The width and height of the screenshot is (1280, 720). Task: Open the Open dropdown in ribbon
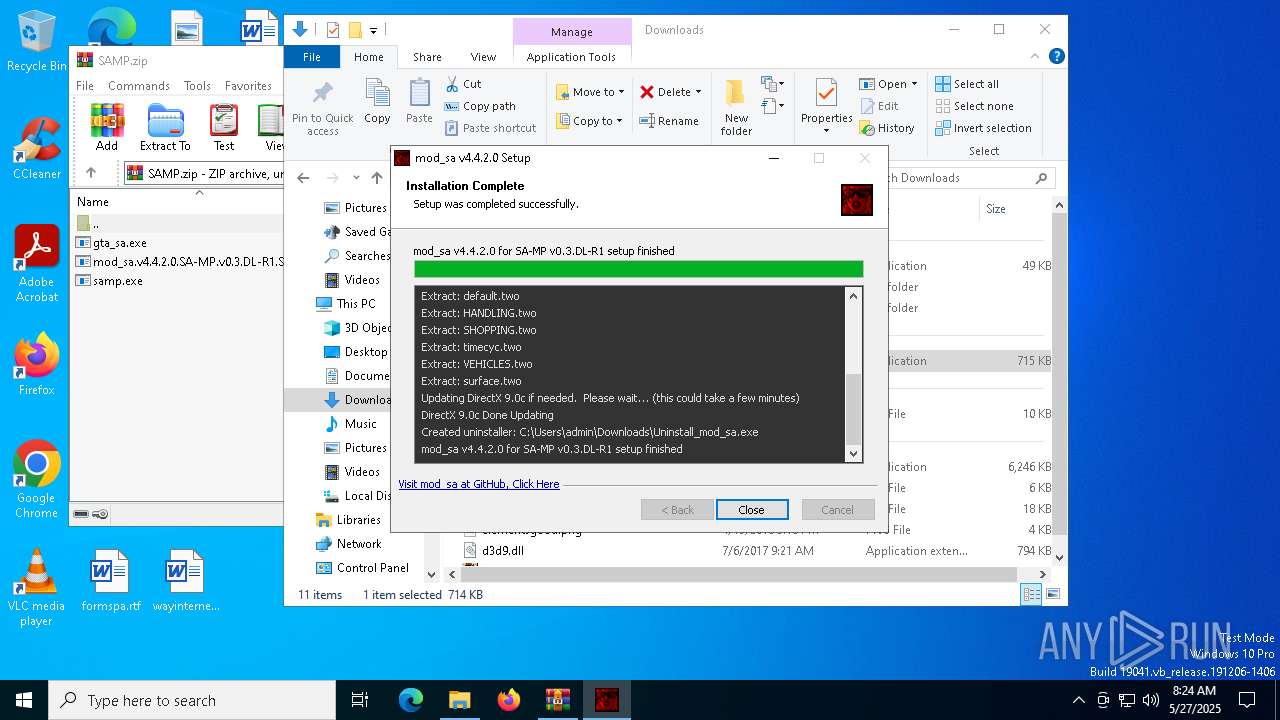(x=888, y=84)
